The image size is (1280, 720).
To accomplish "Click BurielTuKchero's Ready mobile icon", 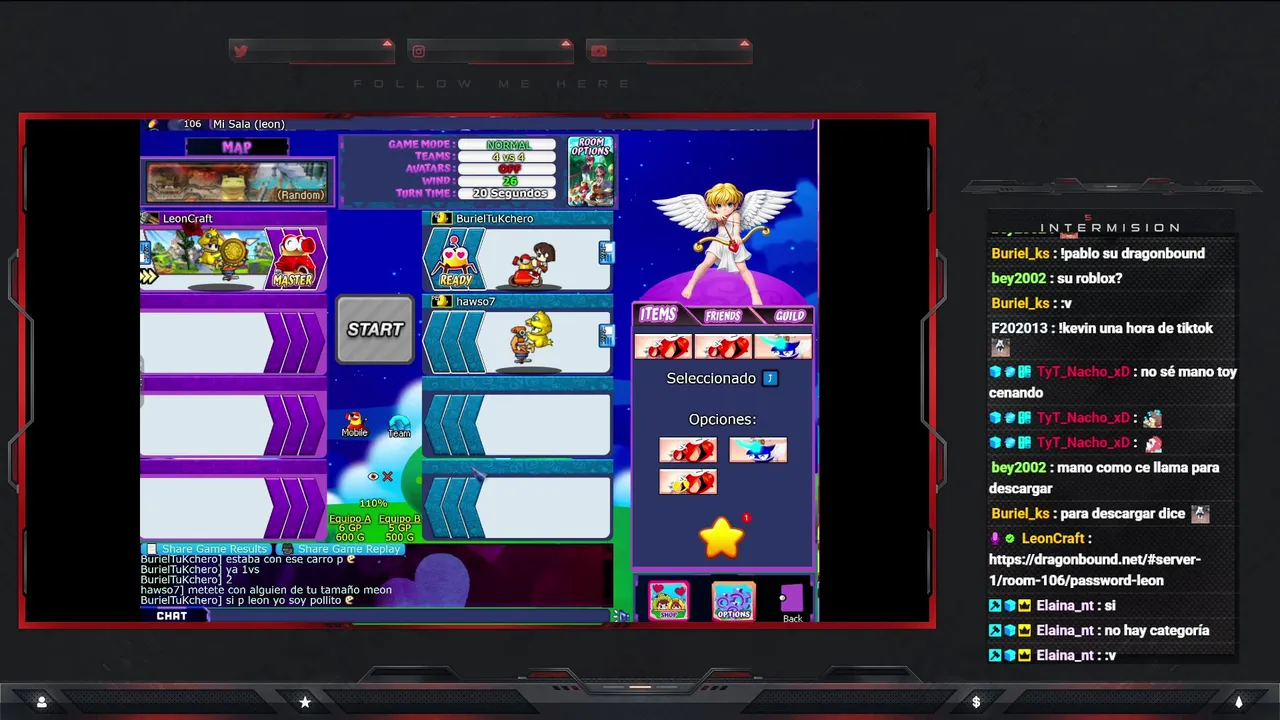I will (x=455, y=259).
